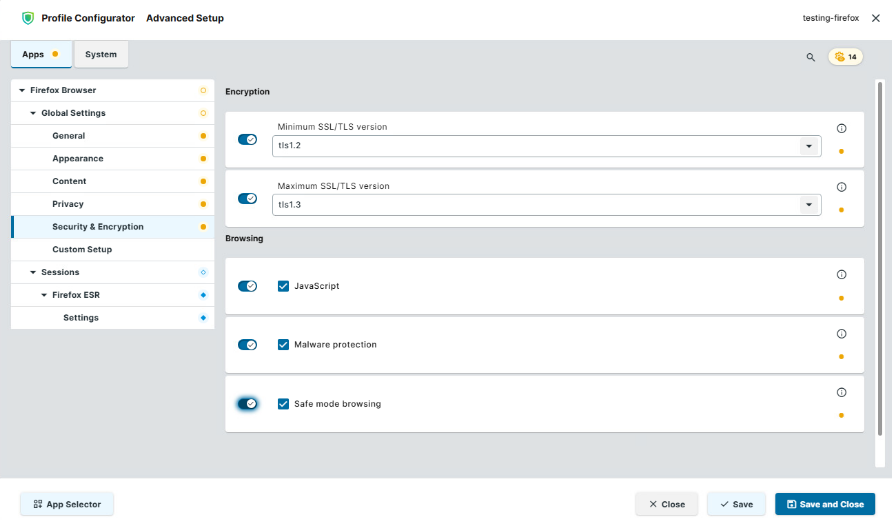Image resolution: width=892 pixels, height=523 pixels.
Task: Toggle the Maximum SSL/TLS version switch
Action: pos(247,199)
